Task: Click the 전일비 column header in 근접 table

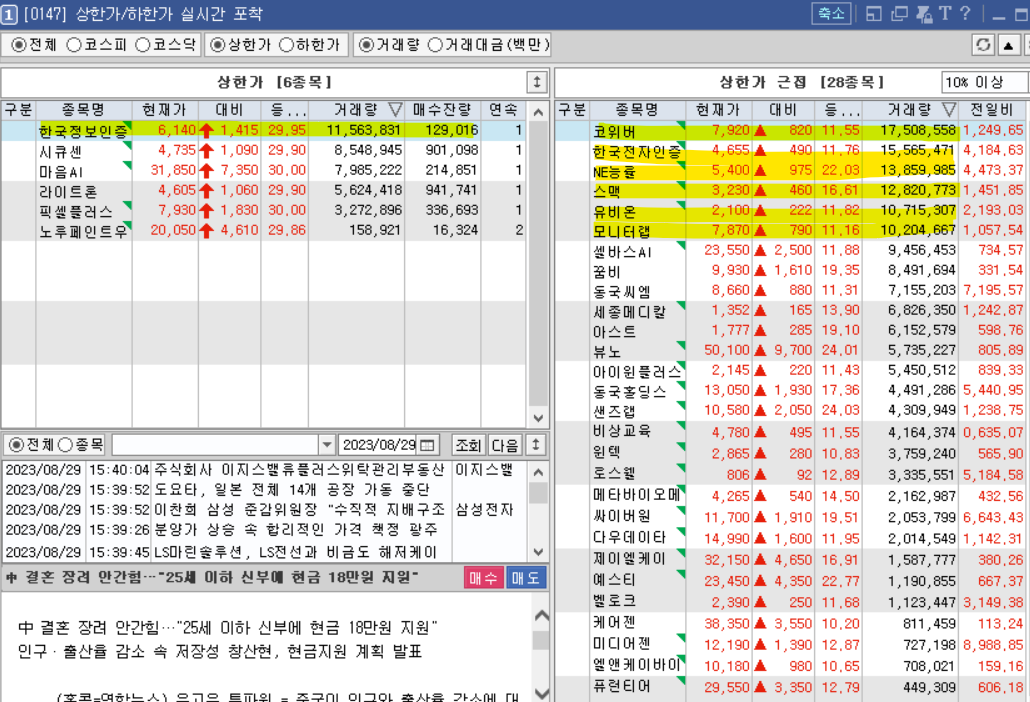Action: (x=993, y=110)
